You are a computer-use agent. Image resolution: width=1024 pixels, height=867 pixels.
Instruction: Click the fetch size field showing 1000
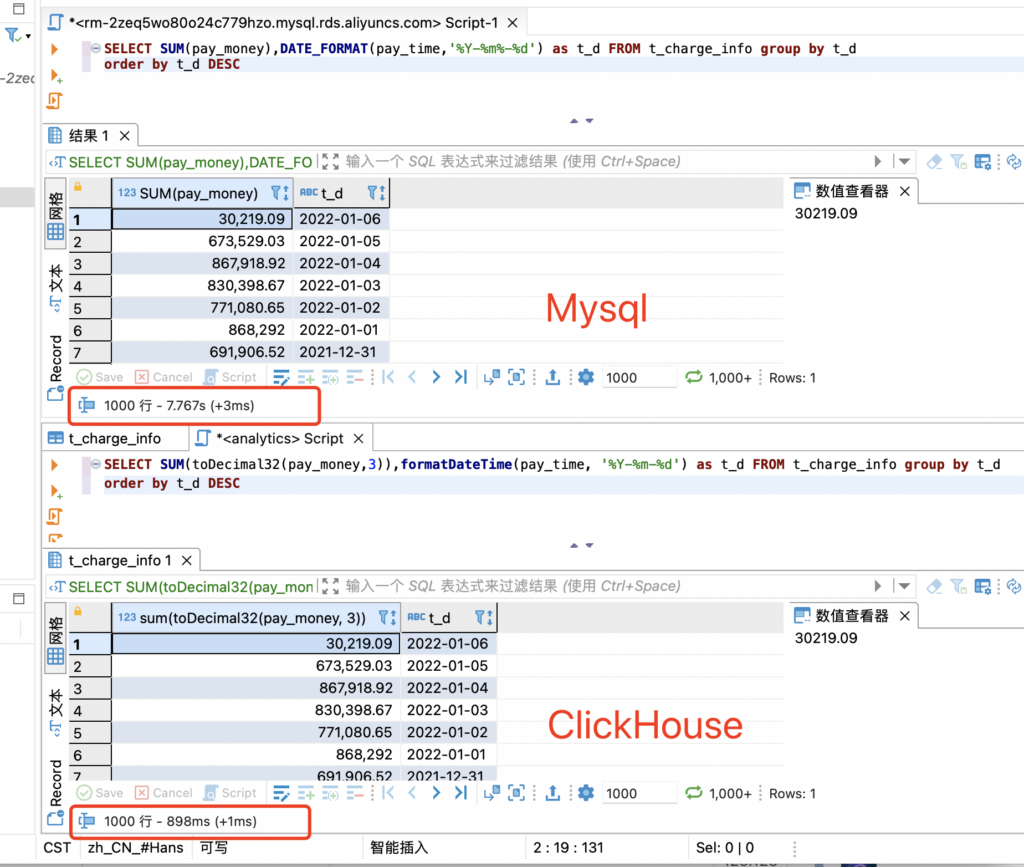pyautogui.click(x=638, y=377)
